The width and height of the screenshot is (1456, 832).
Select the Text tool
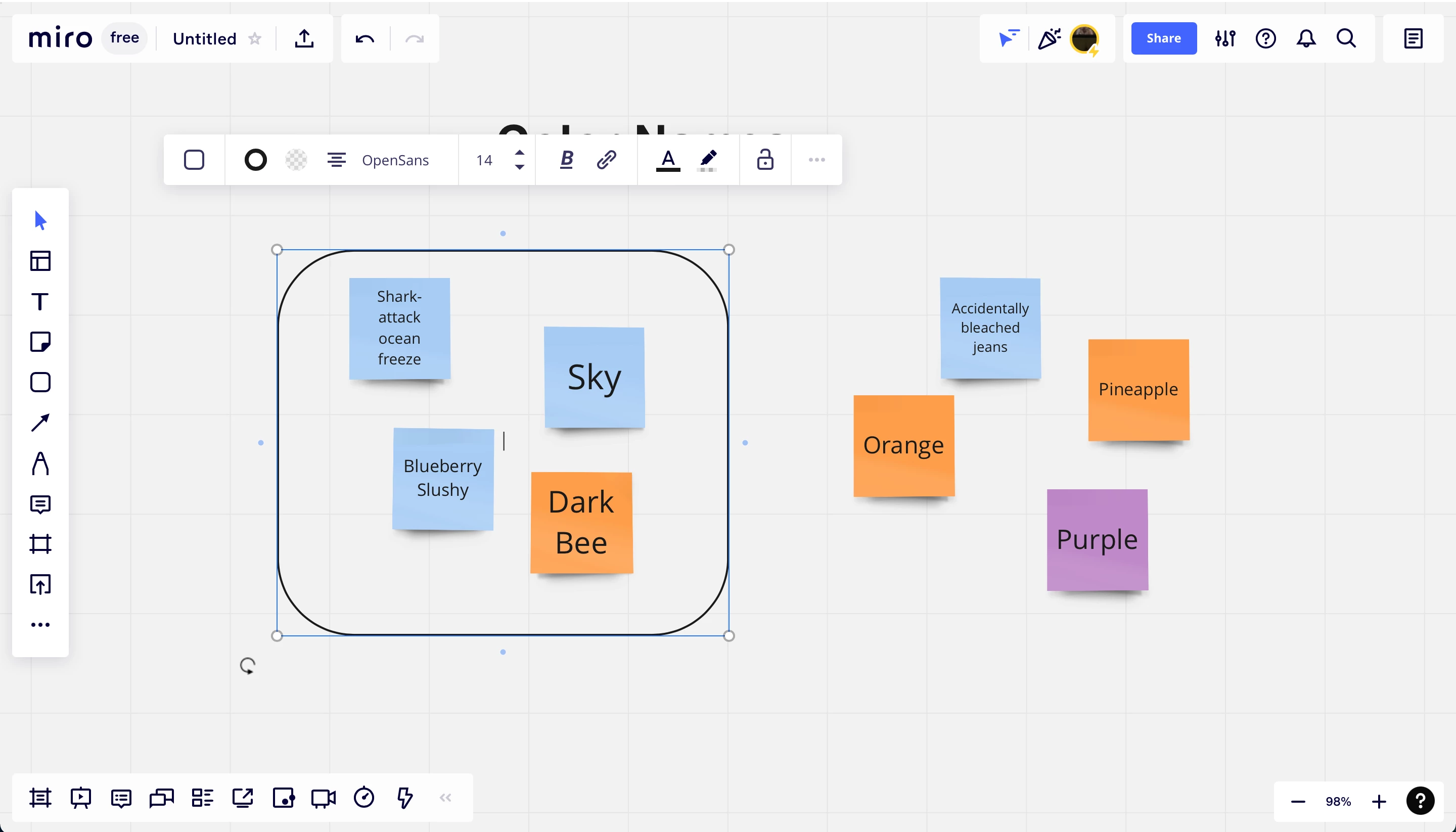click(x=40, y=301)
